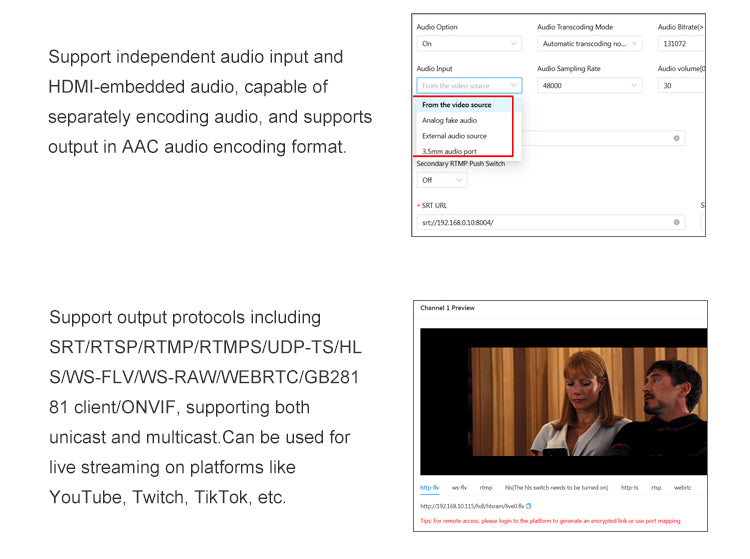
Task: Switch to the webrtc tab
Action: tap(683, 488)
